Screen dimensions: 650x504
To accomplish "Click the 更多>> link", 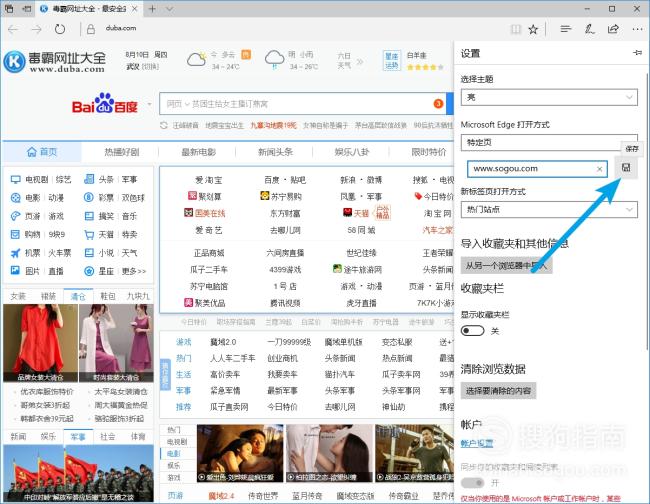I will [133, 271].
